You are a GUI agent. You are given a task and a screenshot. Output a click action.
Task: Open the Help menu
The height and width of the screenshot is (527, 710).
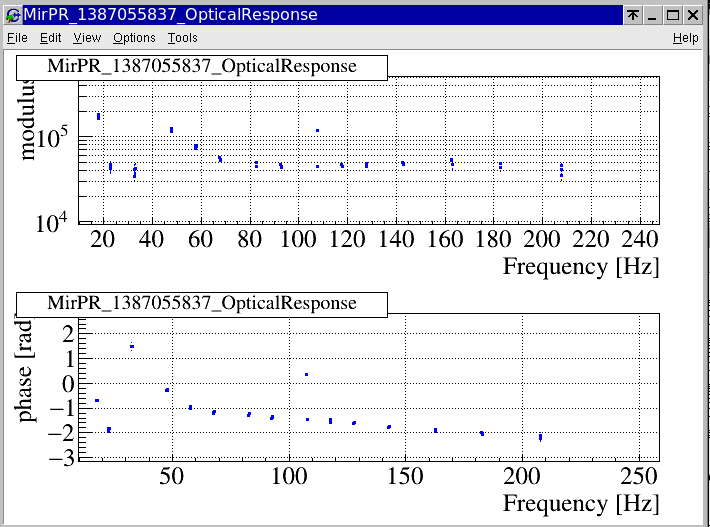click(x=685, y=38)
